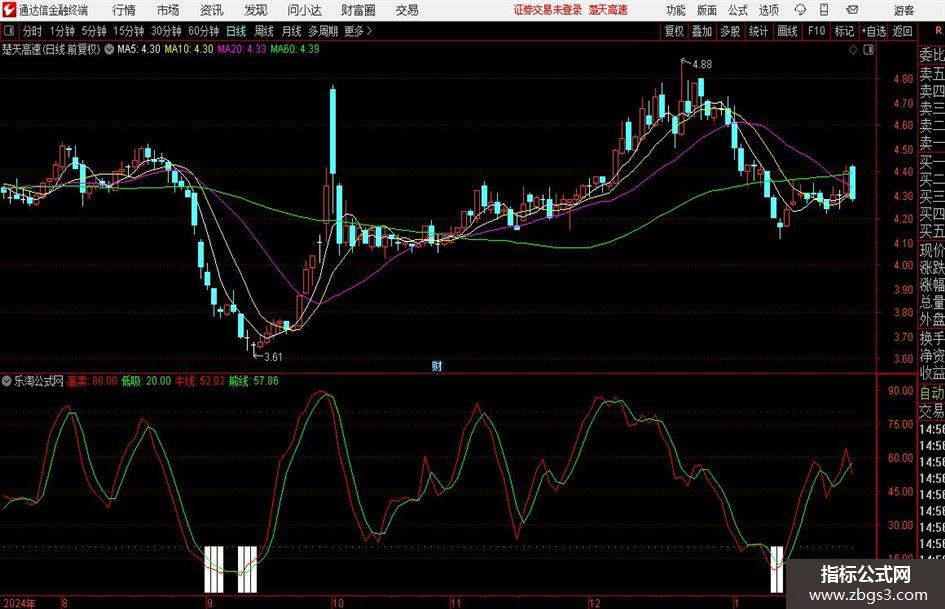Open the 功能 menu
945x609 pixels.
[x=676, y=10]
